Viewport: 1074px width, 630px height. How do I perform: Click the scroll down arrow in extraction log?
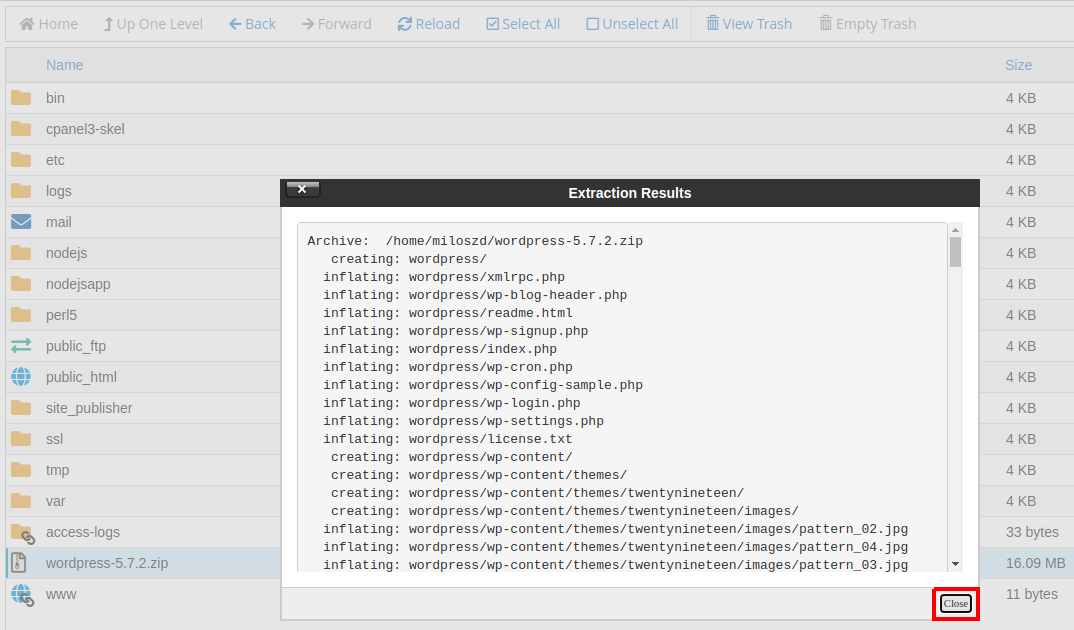tap(955, 564)
